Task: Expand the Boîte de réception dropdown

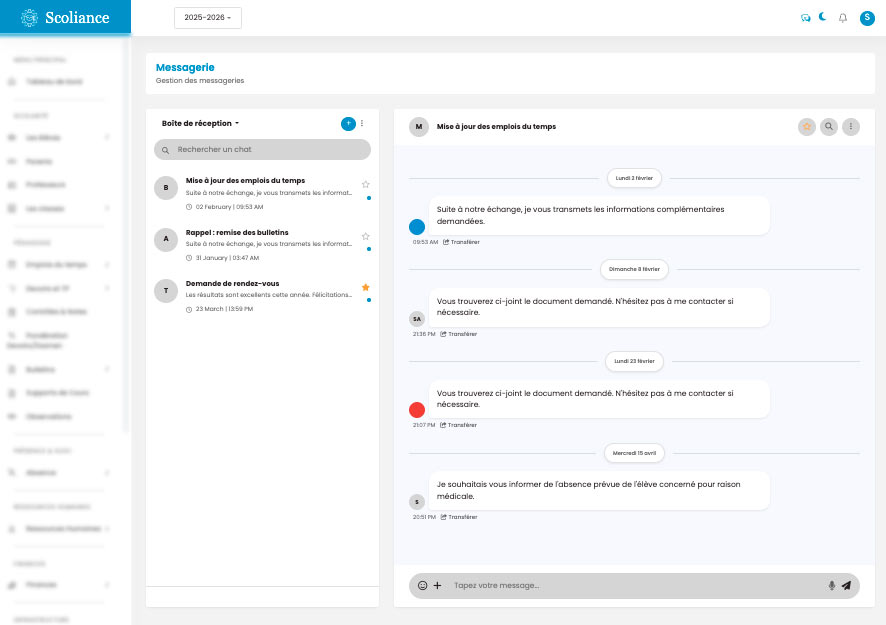Action: 200,123
